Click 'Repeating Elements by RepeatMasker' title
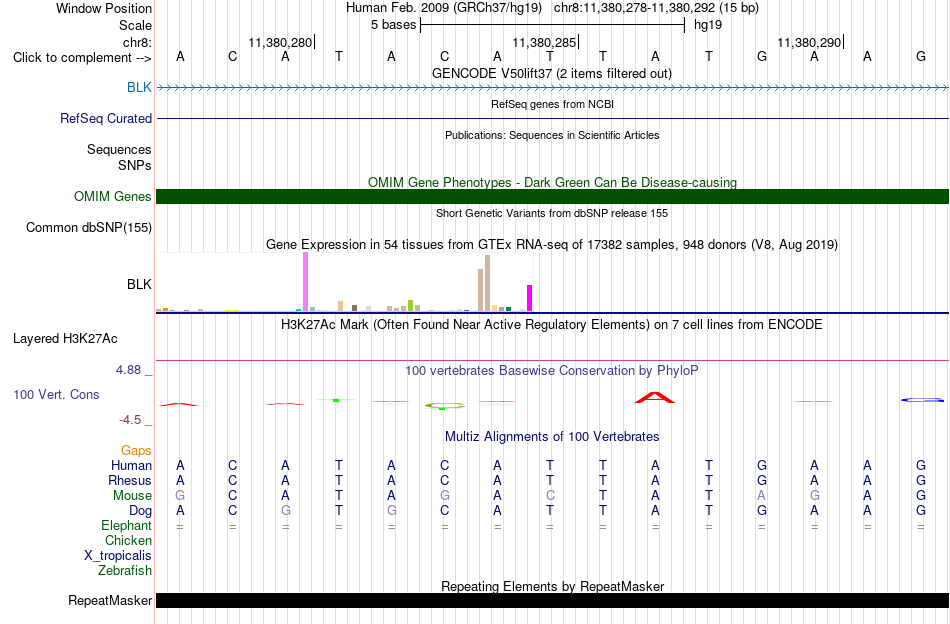Image resolution: width=950 pixels, height=624 pixels. point(553,586)
